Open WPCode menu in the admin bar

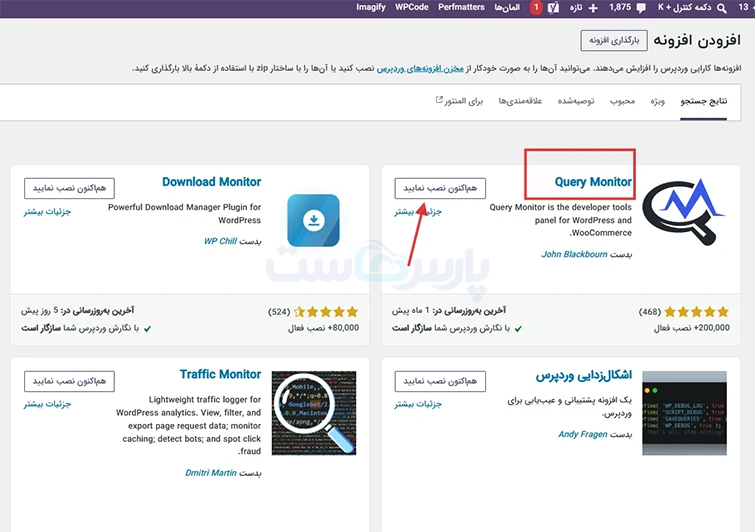pos(412,7)
